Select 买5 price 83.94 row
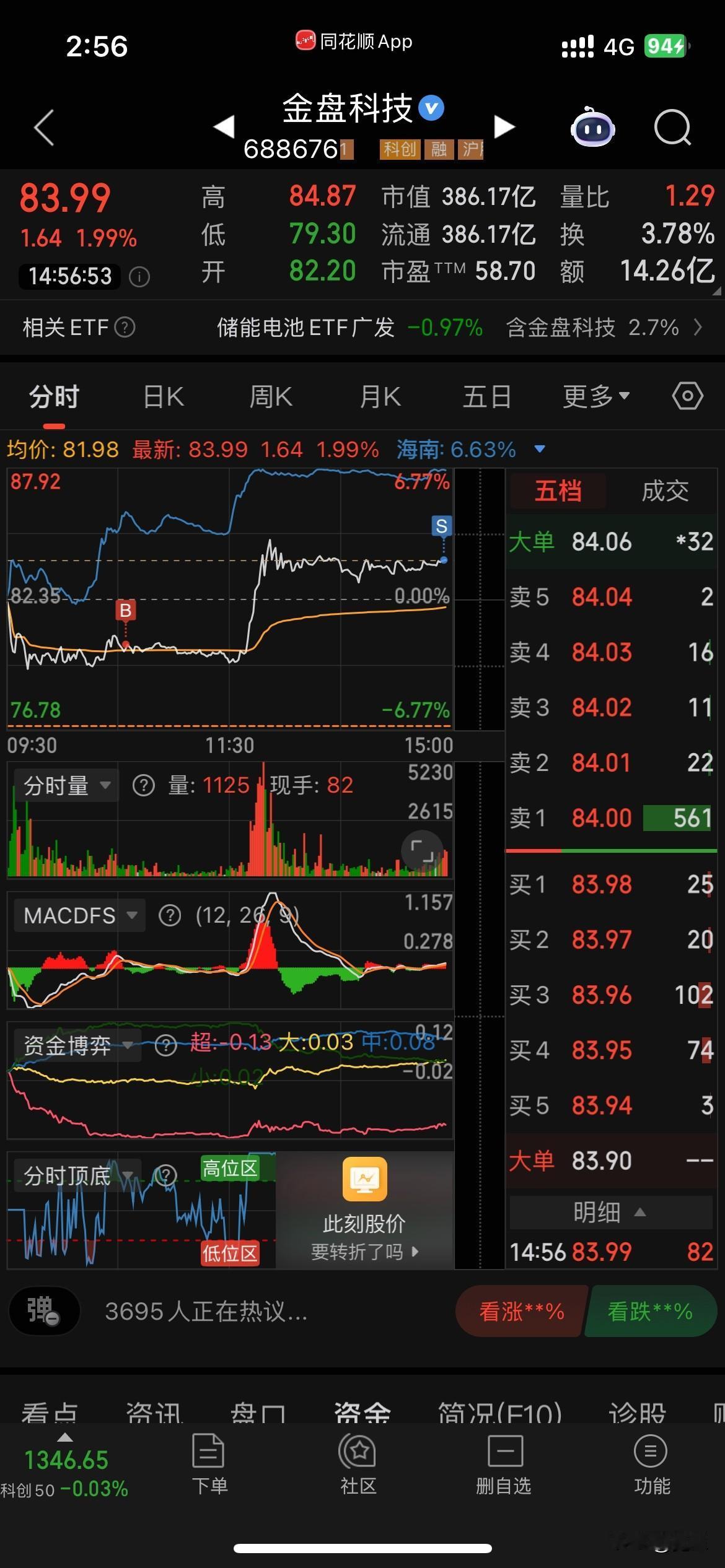 610,1105
